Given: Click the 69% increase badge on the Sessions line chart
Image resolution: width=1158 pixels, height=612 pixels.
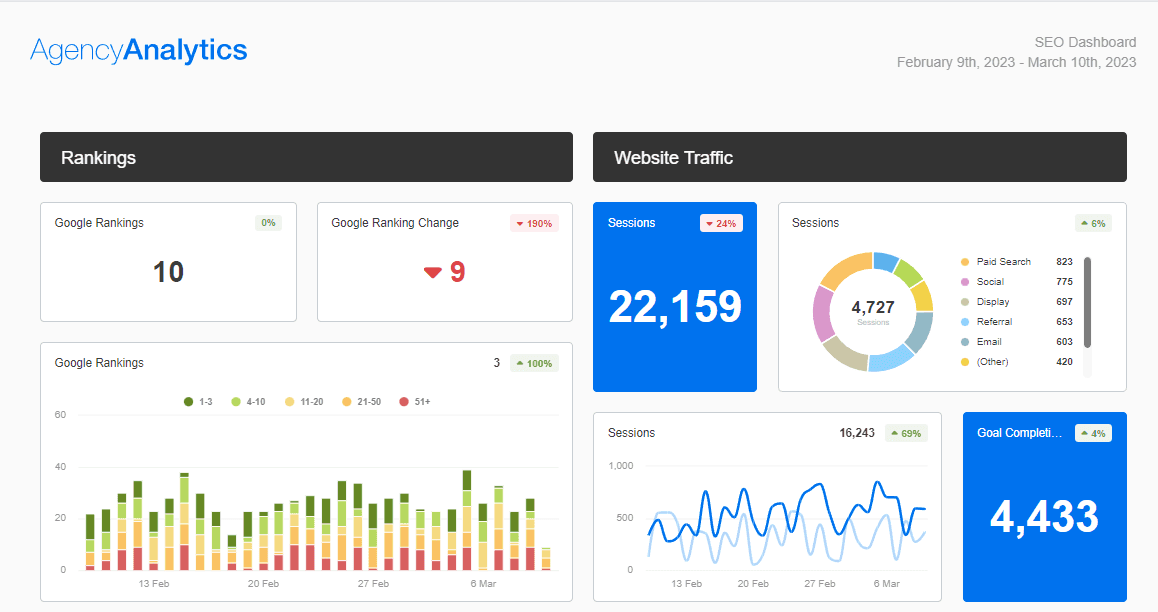Looking at the screenshot, I should pyautogui.click(x=905, y=433).
